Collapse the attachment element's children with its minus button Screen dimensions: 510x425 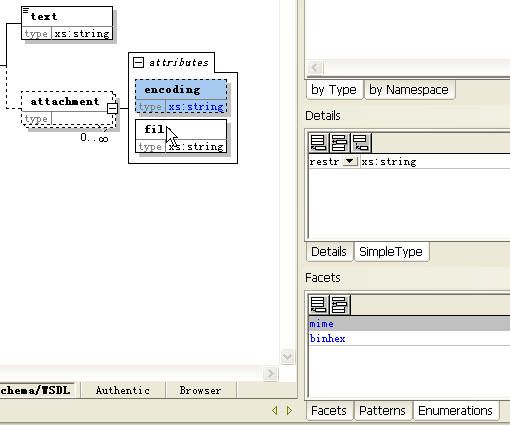coord(112,108)
